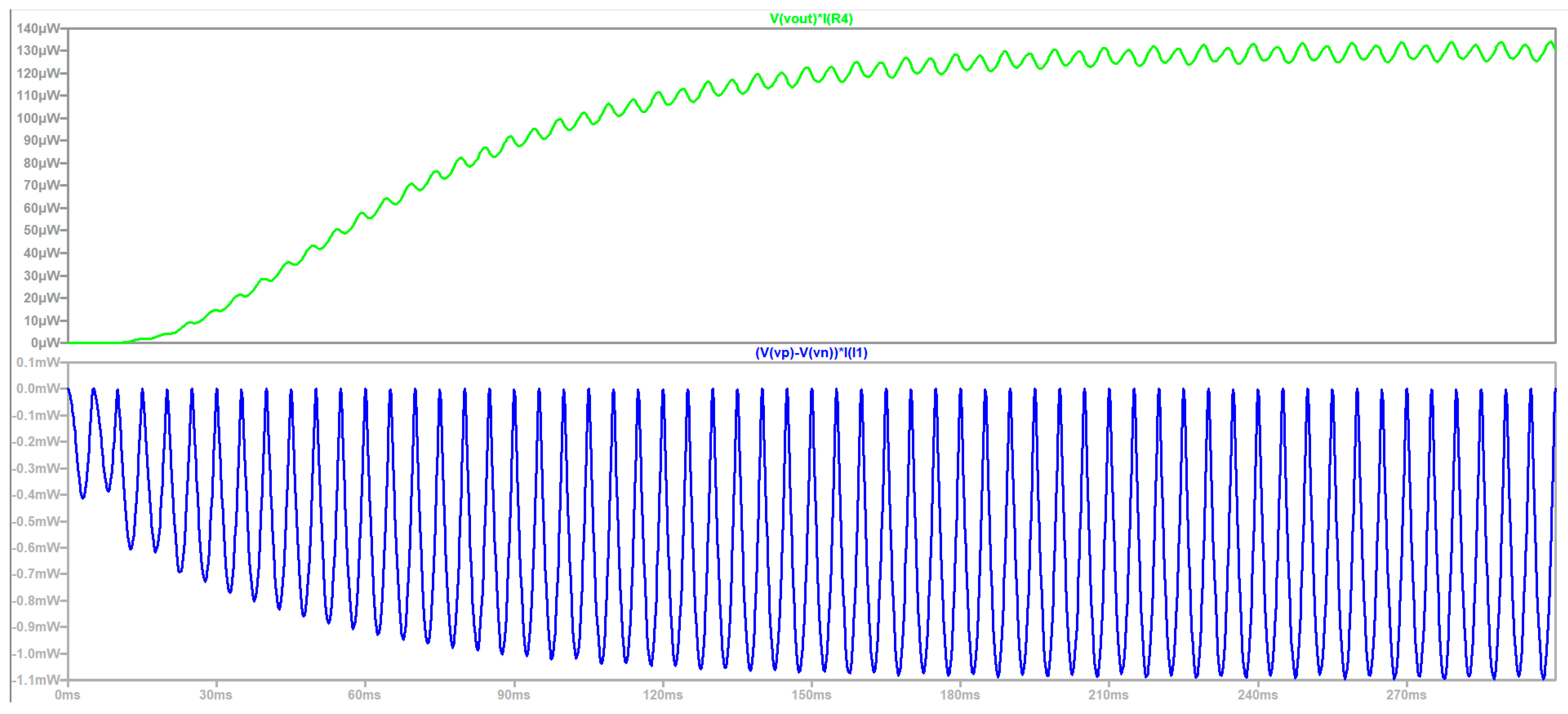Image resolution: width=1568 pixels, height=714 pixels.
Task: Click the green V(vout)*I(R4) trace label
Action: tap(811, 19)
